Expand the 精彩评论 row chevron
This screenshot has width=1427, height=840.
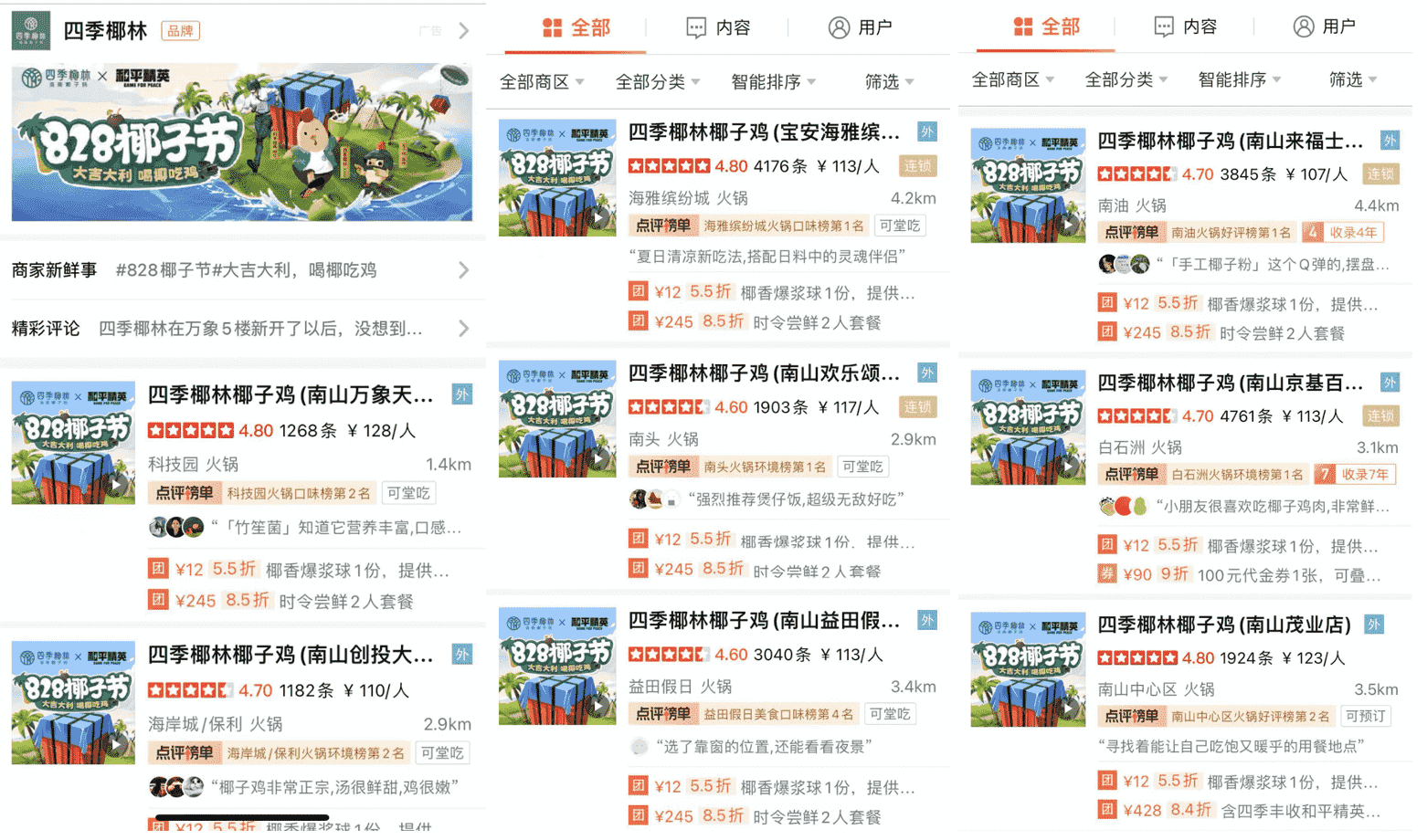464,328
